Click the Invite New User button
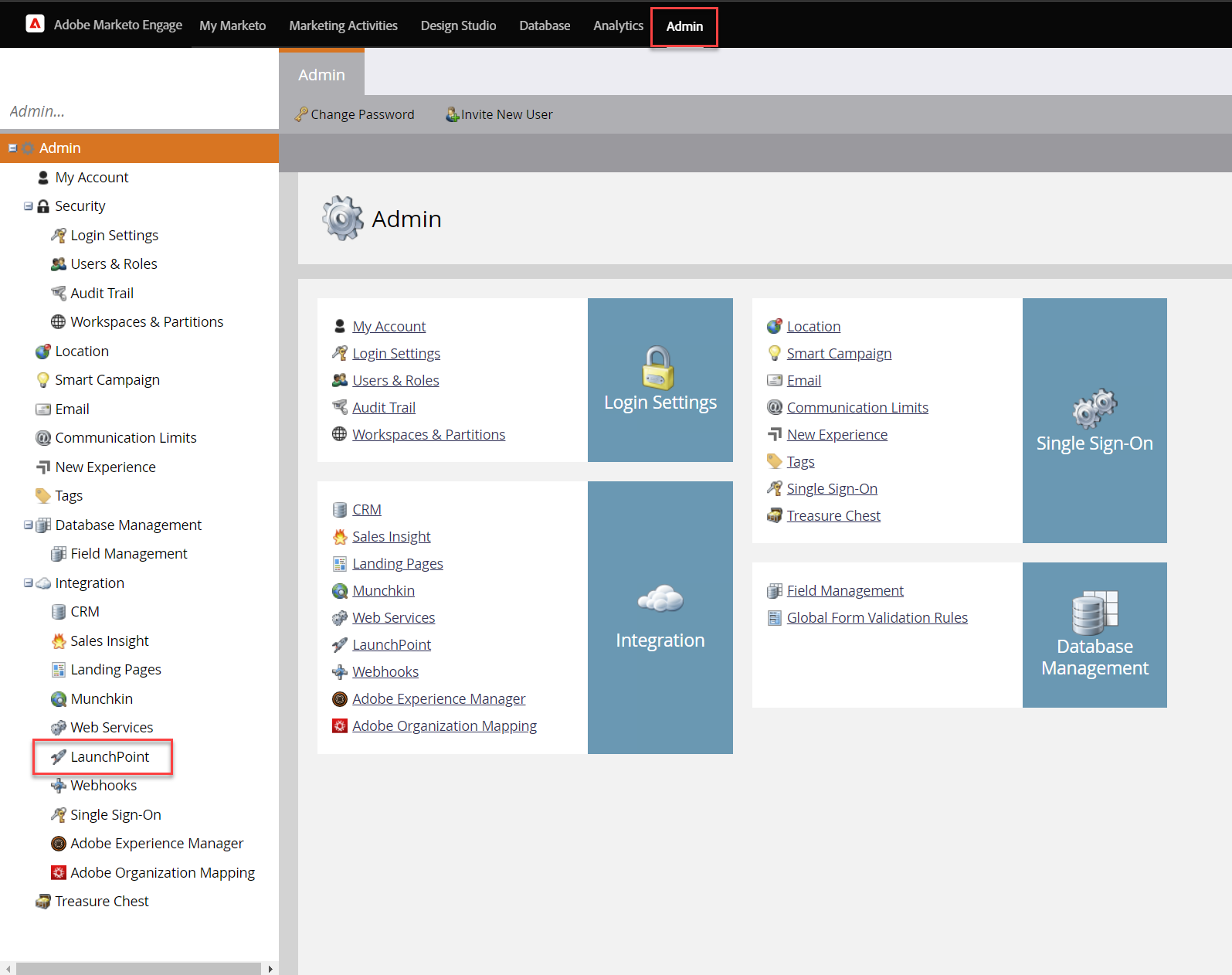The height and width of the screenshot is (975, 1232). pos(499,114)
